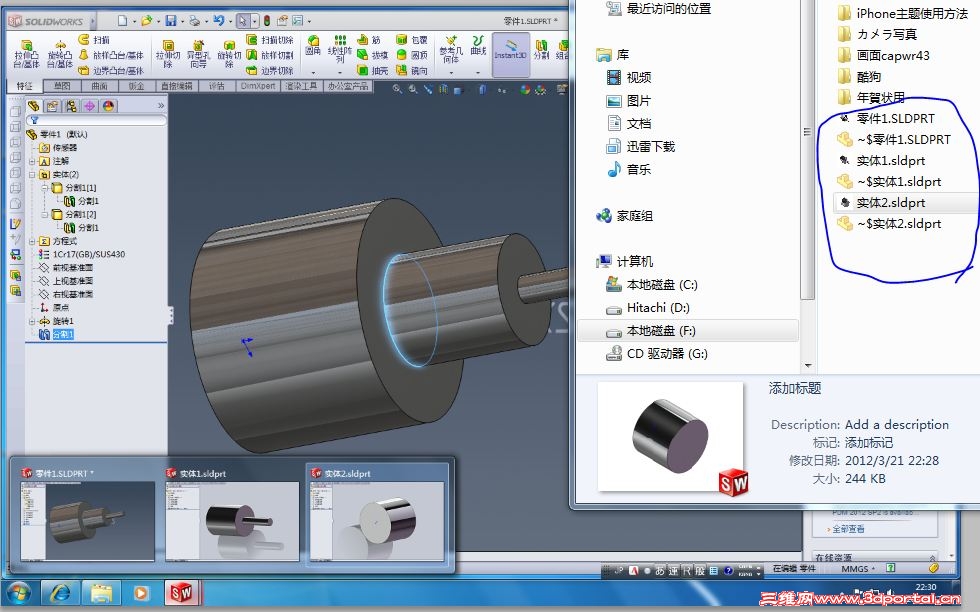Image resolution: width=980 pixels, height=612 pixels.
Task: Click the Windows Start orb
Action: click(18, 592)
